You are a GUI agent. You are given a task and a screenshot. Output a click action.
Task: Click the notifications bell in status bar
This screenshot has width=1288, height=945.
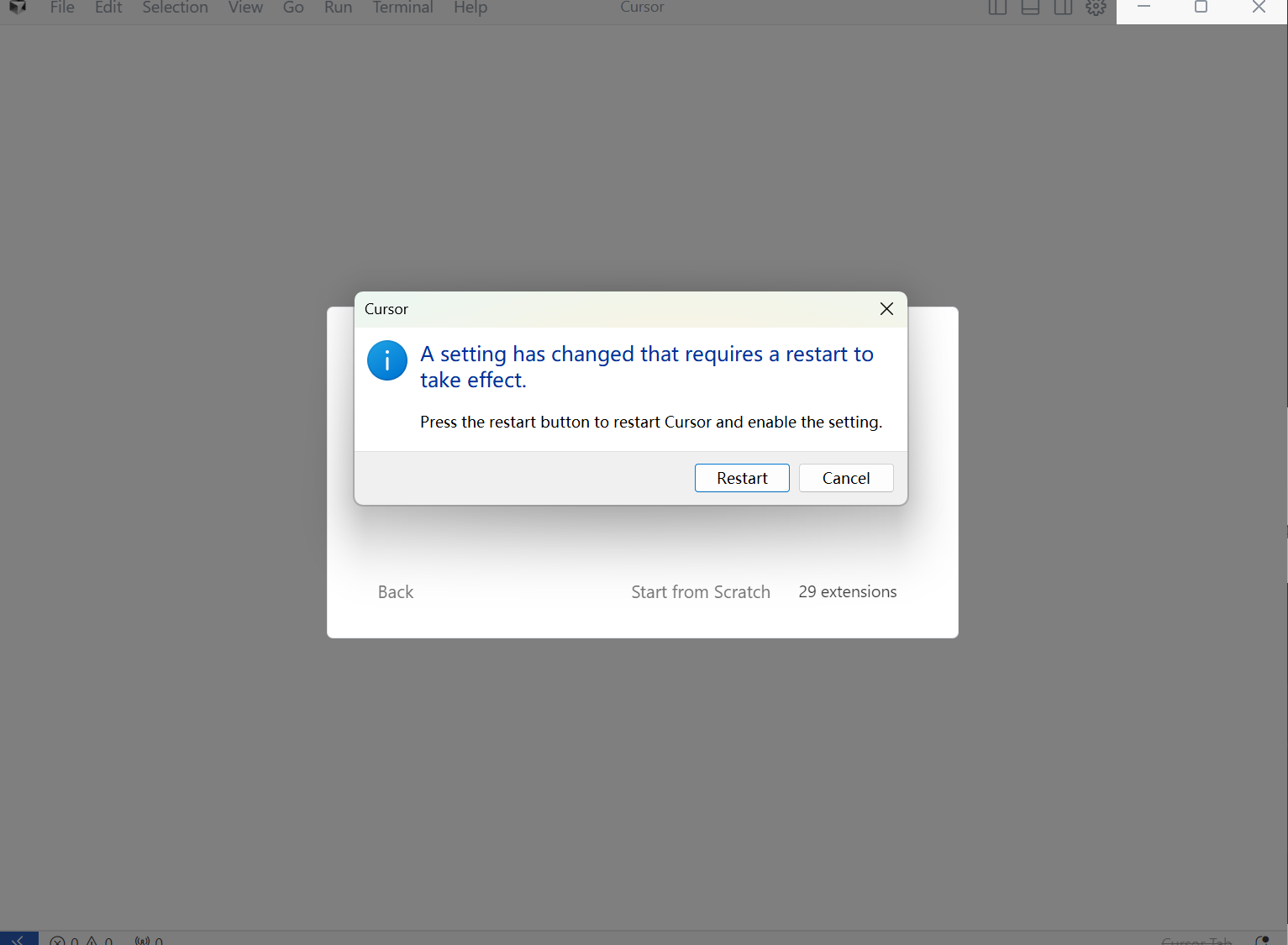1262,939
